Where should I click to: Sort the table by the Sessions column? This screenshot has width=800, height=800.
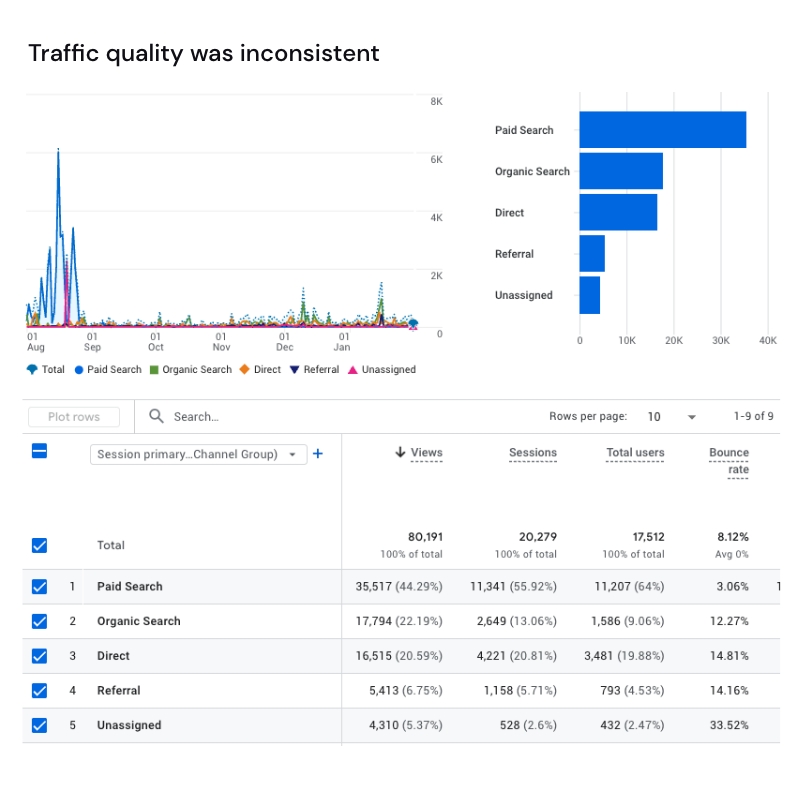click(x=532, y=452)
